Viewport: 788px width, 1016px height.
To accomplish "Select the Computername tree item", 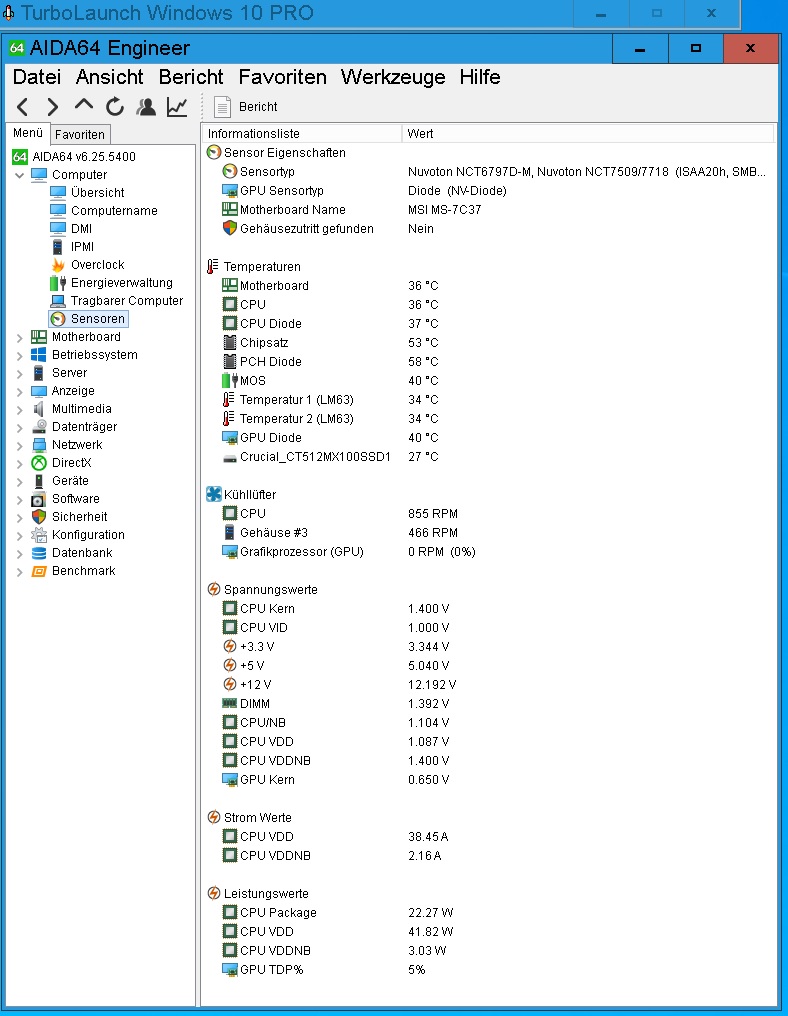I will coord(104,211).
